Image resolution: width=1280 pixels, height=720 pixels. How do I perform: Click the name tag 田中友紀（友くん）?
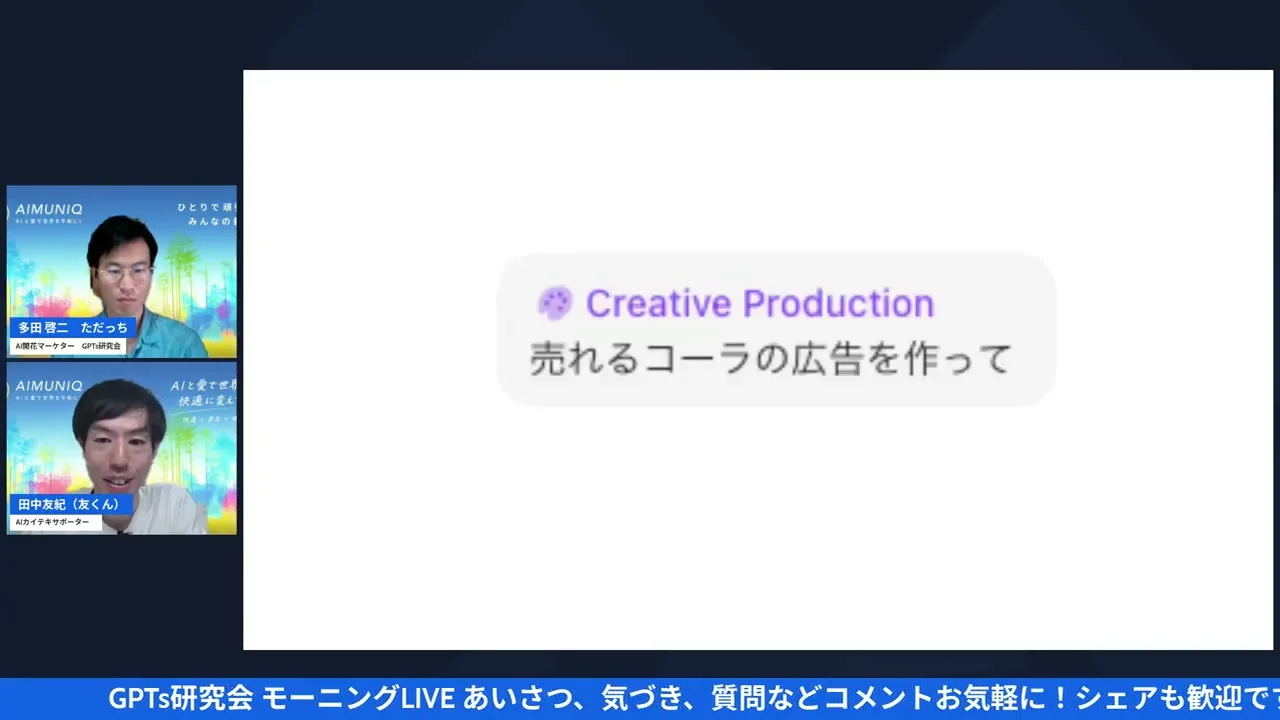click(70, 504)
